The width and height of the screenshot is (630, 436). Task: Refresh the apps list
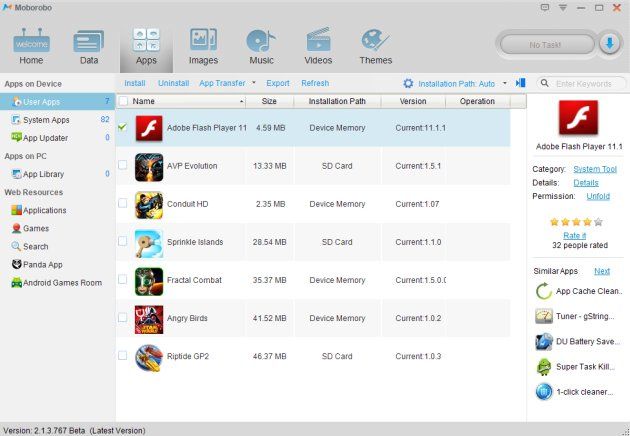point(315,83)
